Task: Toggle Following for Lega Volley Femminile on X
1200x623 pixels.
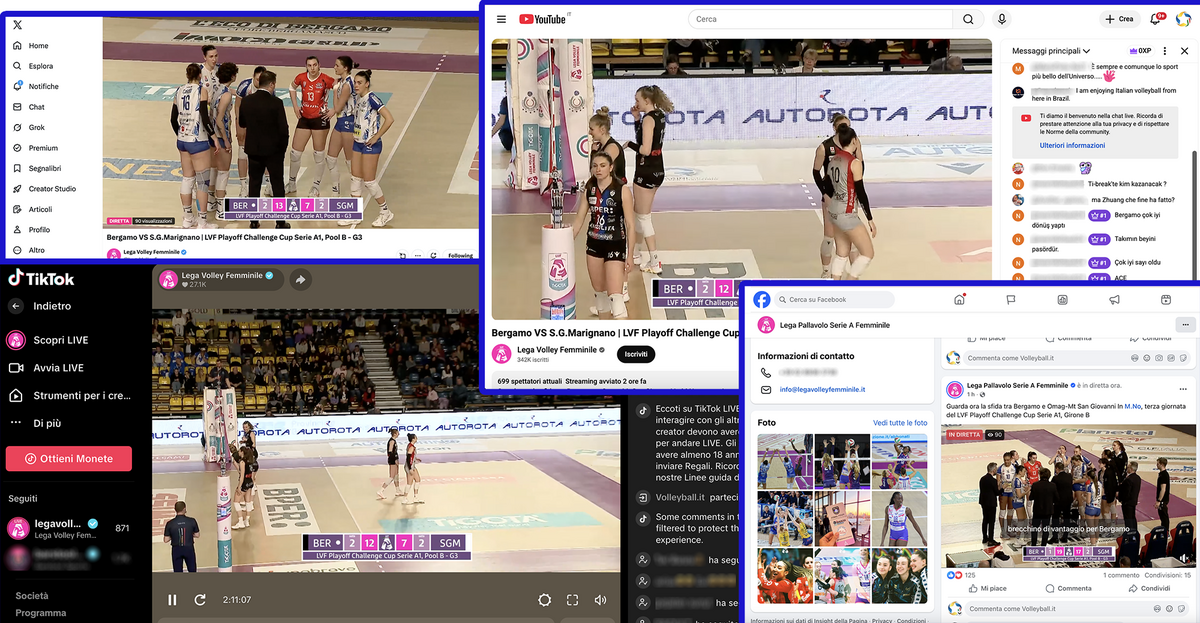Action: pos(459,255)
